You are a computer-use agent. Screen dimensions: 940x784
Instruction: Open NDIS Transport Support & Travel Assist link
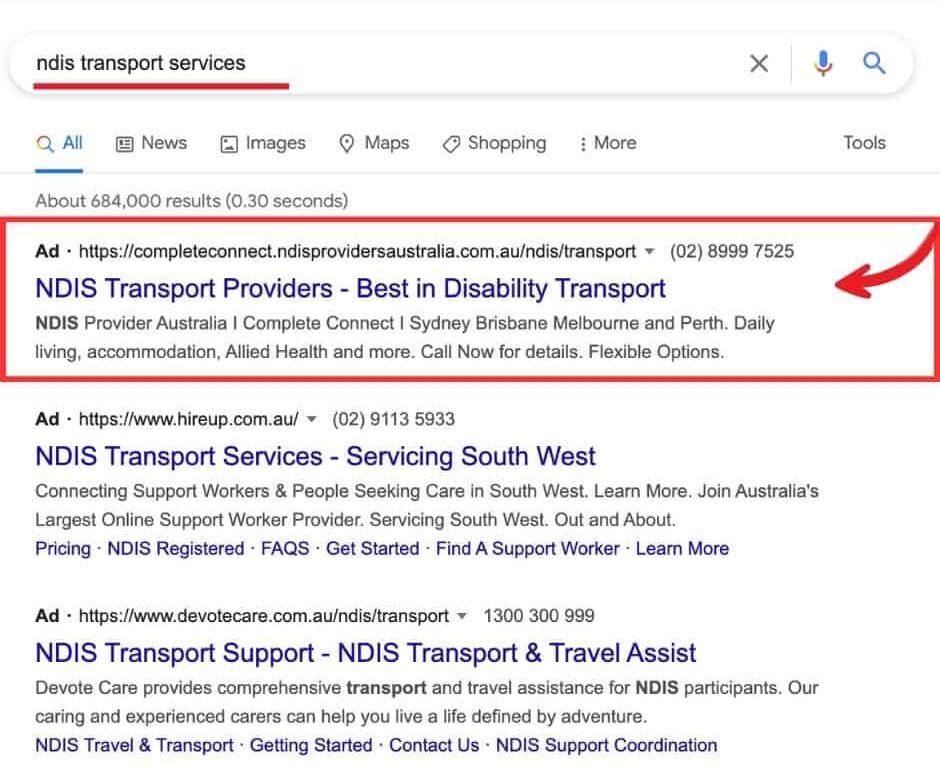pyautogui.click(x=365, y=654)
